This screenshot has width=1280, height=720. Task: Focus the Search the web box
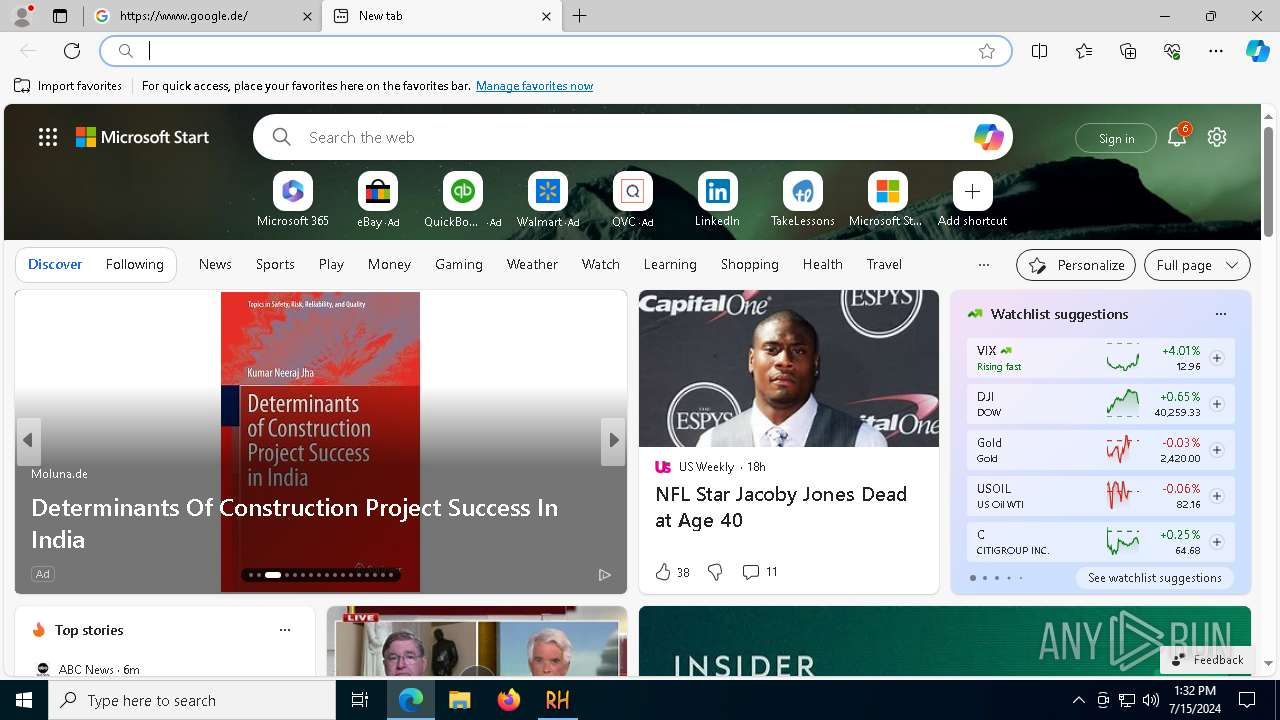coord(632,137)
